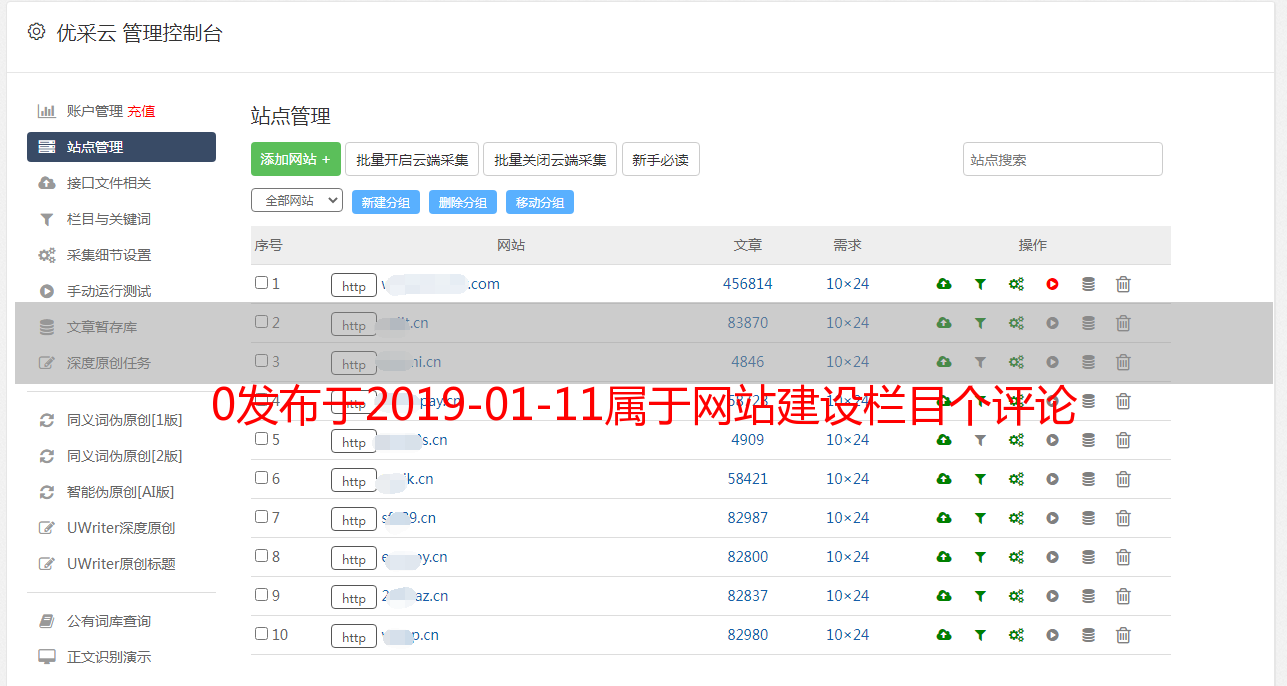This screenshot has height=686, width=1287.
Task: Click the red play icon in row 1
Action: pos(1052,284)
